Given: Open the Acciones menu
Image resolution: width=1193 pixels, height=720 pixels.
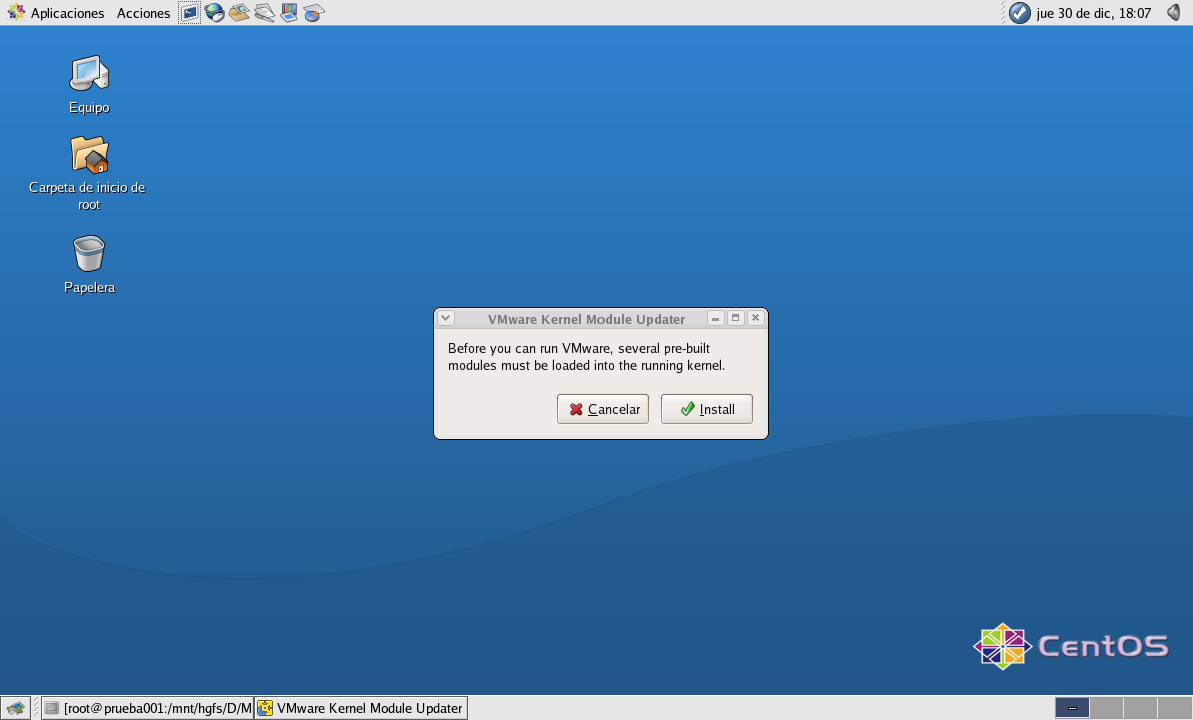Looking at the screenshot, I should pyautogui.click(x=143, y=13).
